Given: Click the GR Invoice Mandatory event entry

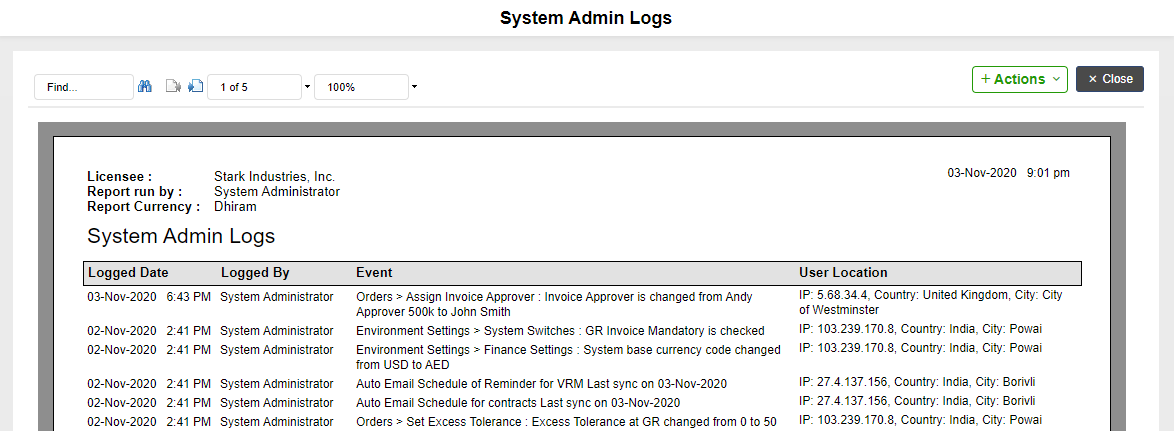Looking at the screenshot, I should click(560, 331).
